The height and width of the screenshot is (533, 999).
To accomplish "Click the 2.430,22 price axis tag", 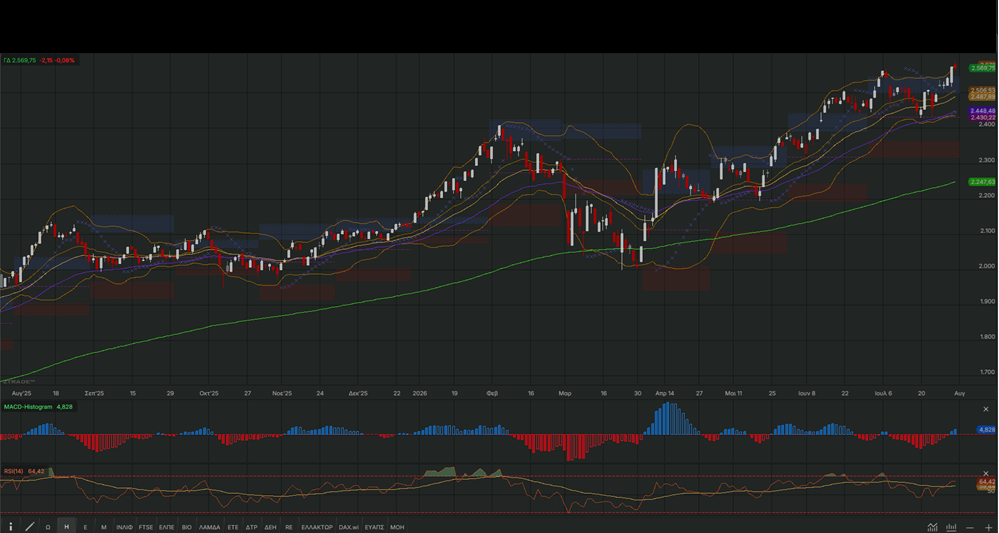I will (982, 118).
